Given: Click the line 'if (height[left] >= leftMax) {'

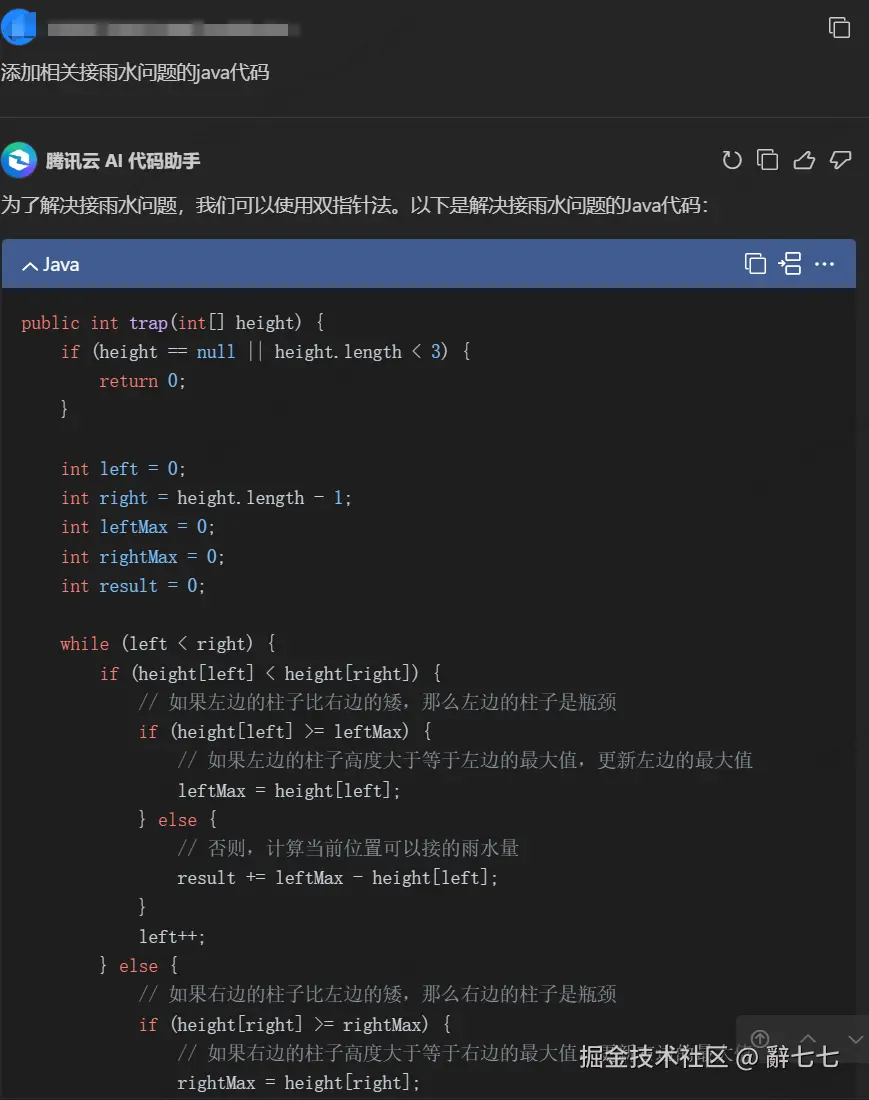Looking at the screenshot, I should (x=285, y=732).
